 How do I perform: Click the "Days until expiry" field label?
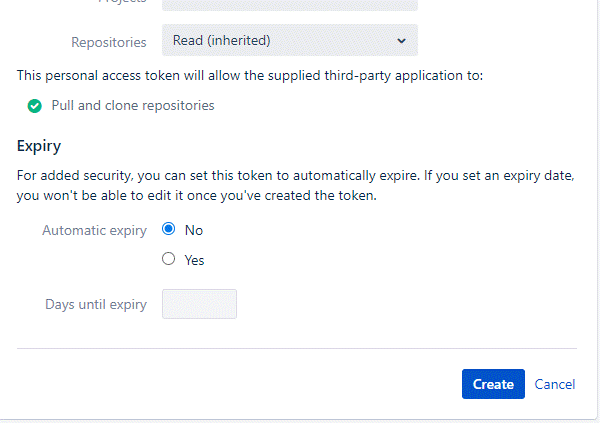(x=96, y=304)
